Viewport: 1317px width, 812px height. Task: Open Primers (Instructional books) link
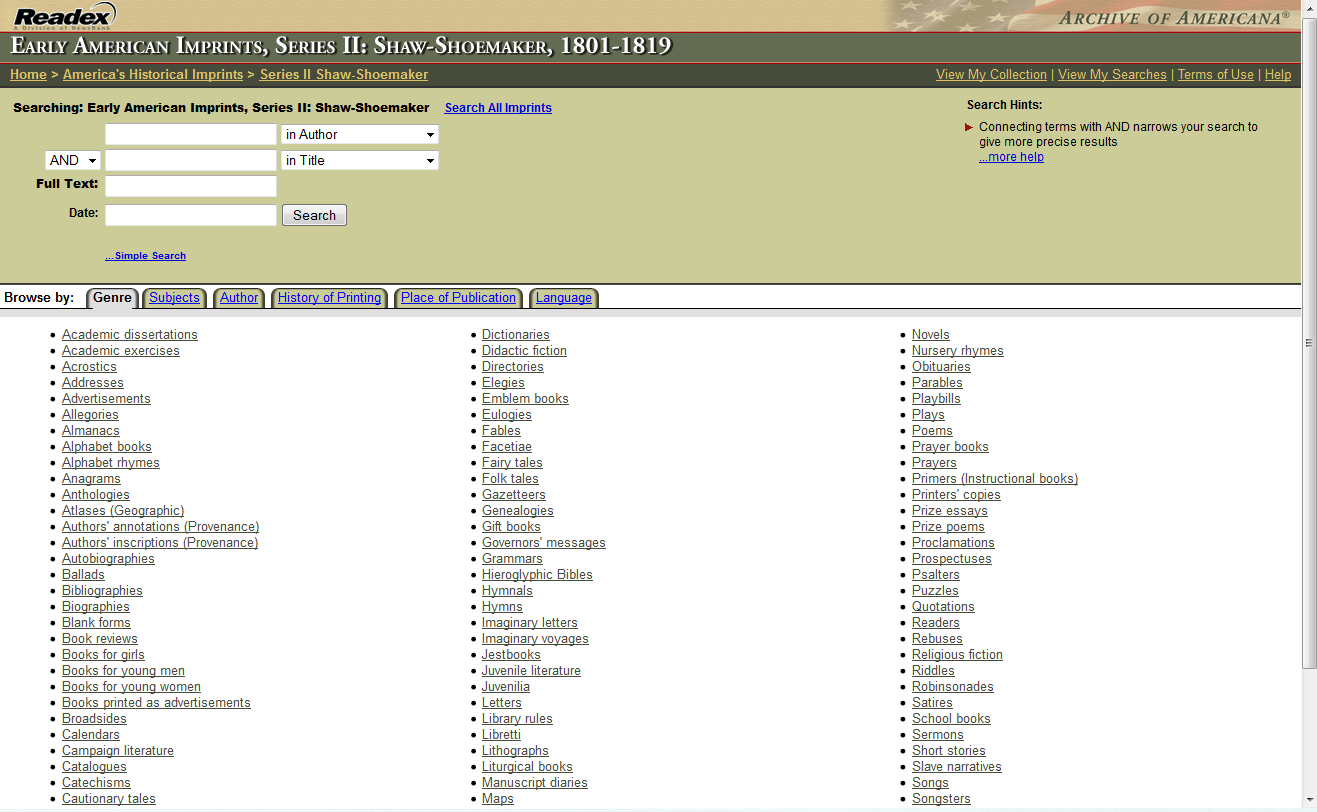[995, 479]
